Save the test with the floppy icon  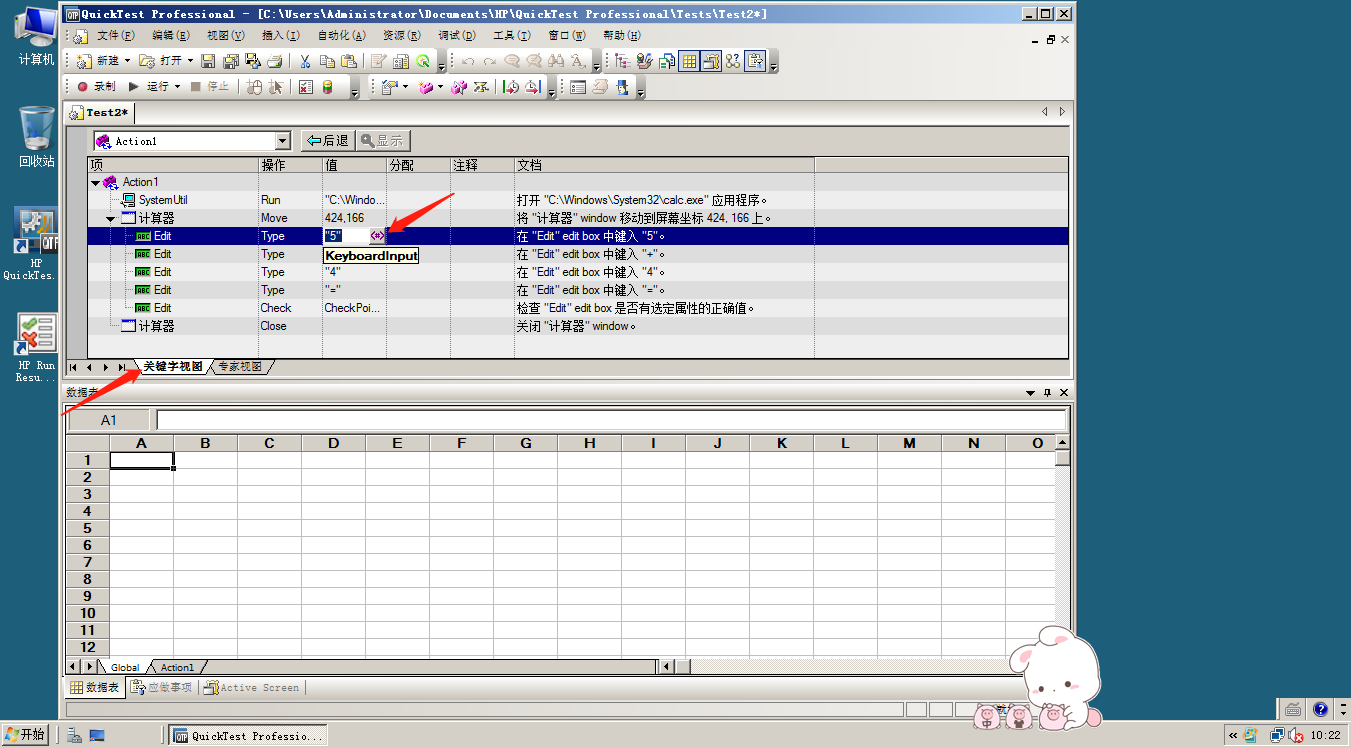pyautogui.click(x=208, y=61)
